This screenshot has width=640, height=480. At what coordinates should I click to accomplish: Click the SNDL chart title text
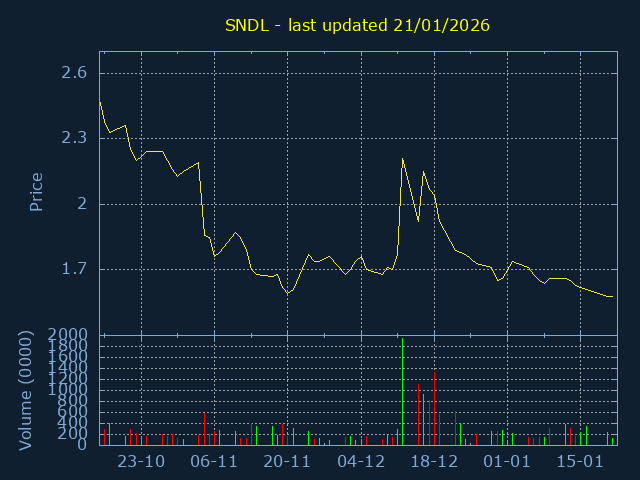[355, 25]
